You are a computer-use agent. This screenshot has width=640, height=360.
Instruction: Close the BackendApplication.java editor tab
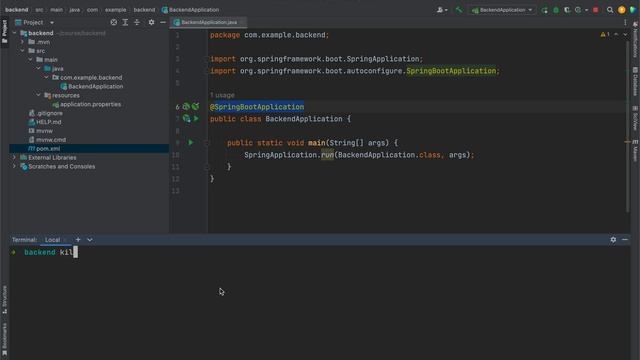point(242,22)
